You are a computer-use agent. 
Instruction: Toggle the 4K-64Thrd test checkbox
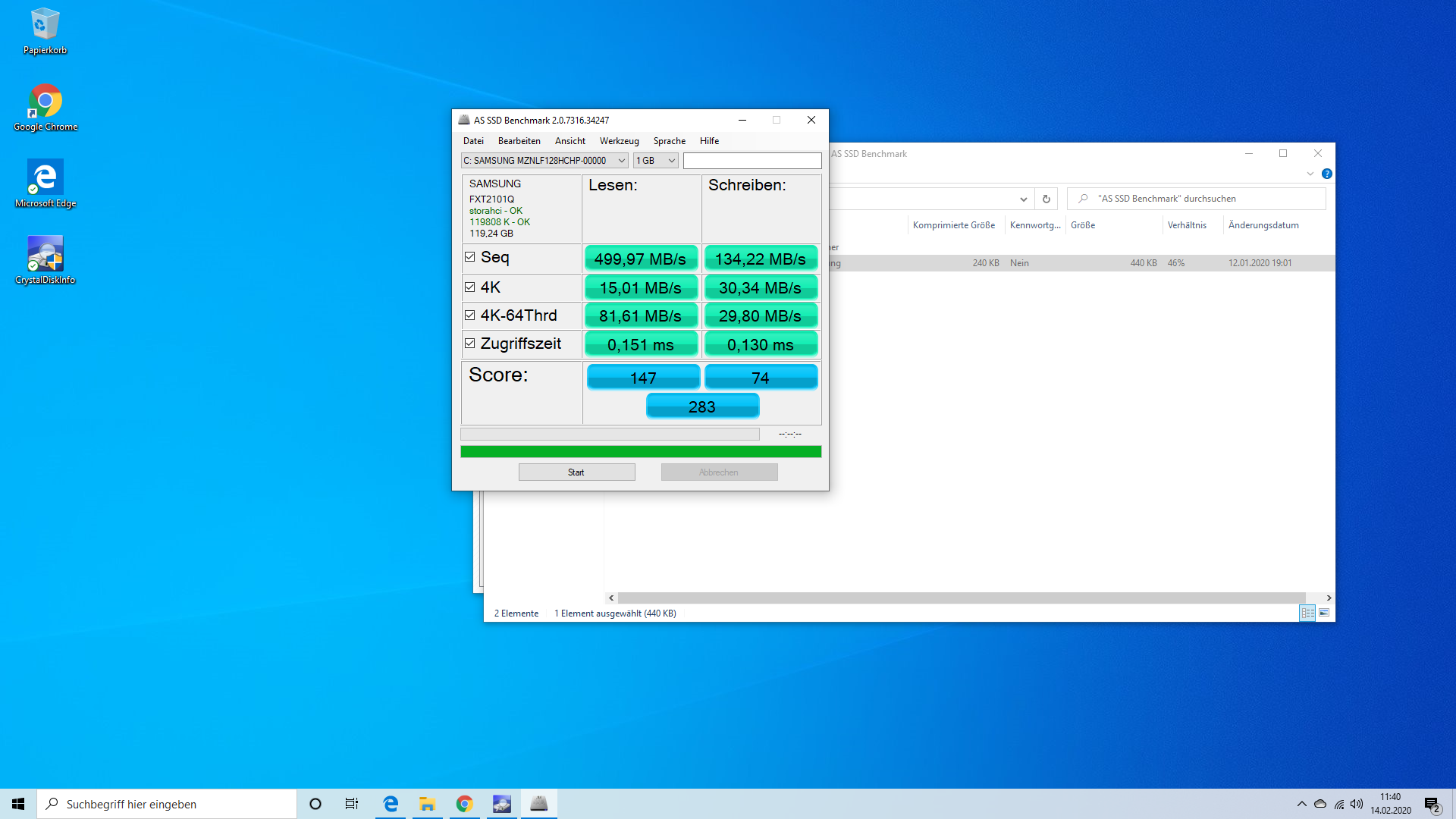click(x=470, y=315)
